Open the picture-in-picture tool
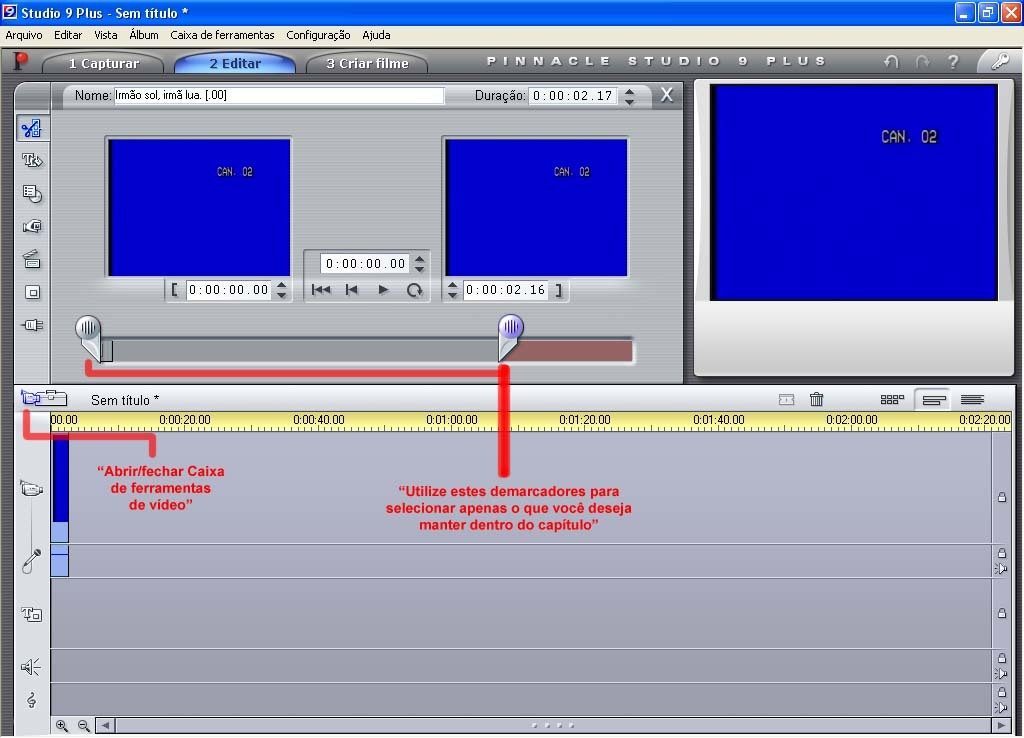This screenshot has height=738, width=1024. (31, 292)
